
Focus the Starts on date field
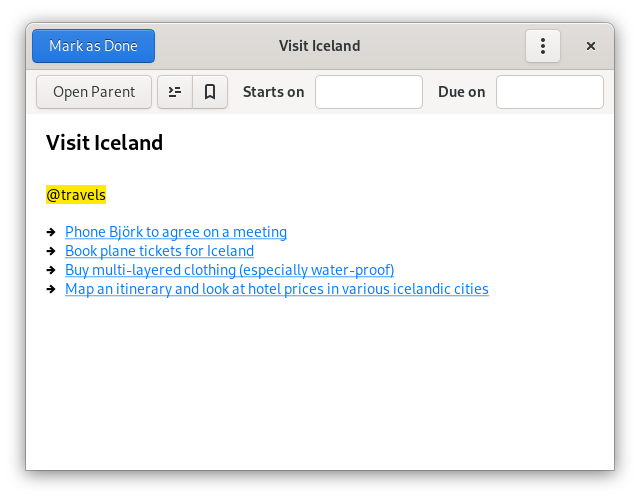coord(369,92)
